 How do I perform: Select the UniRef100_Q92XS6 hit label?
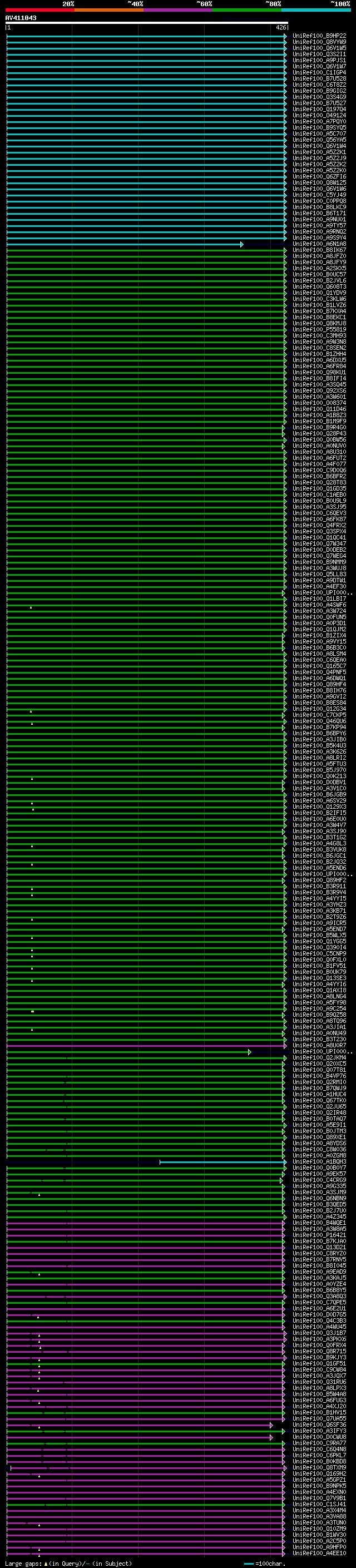(x=319, y=391)
